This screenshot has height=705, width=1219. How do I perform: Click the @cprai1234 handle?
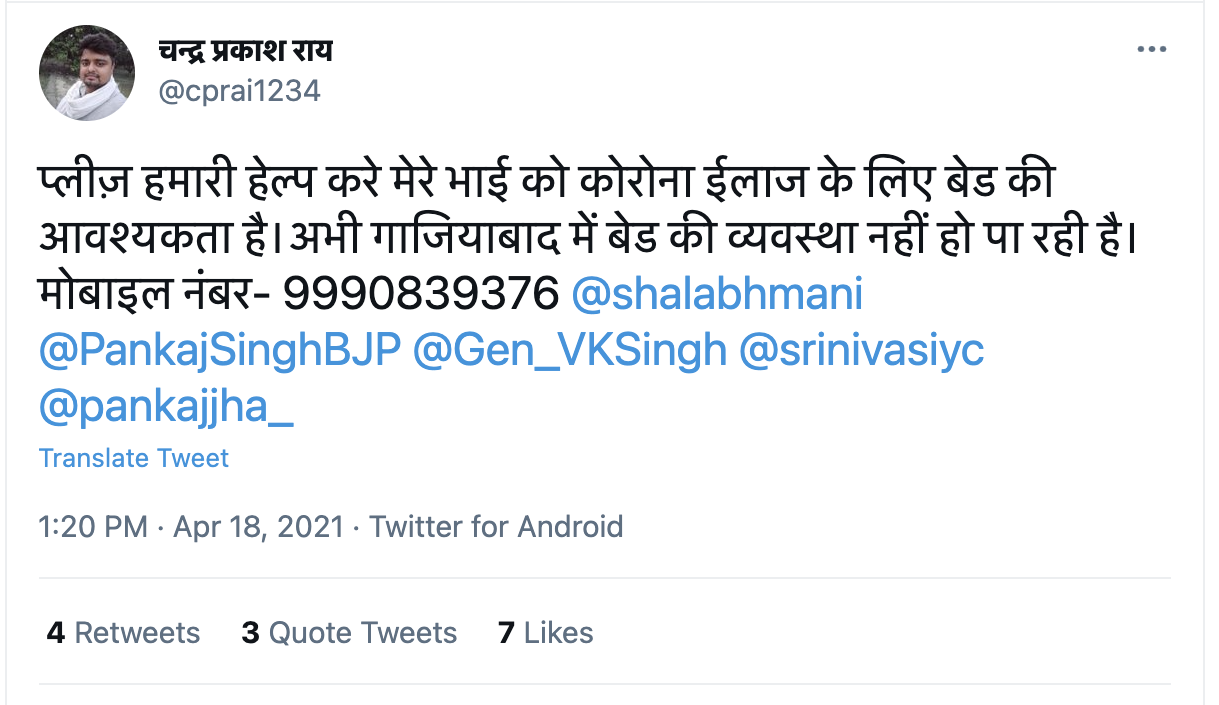pos(240,91)
